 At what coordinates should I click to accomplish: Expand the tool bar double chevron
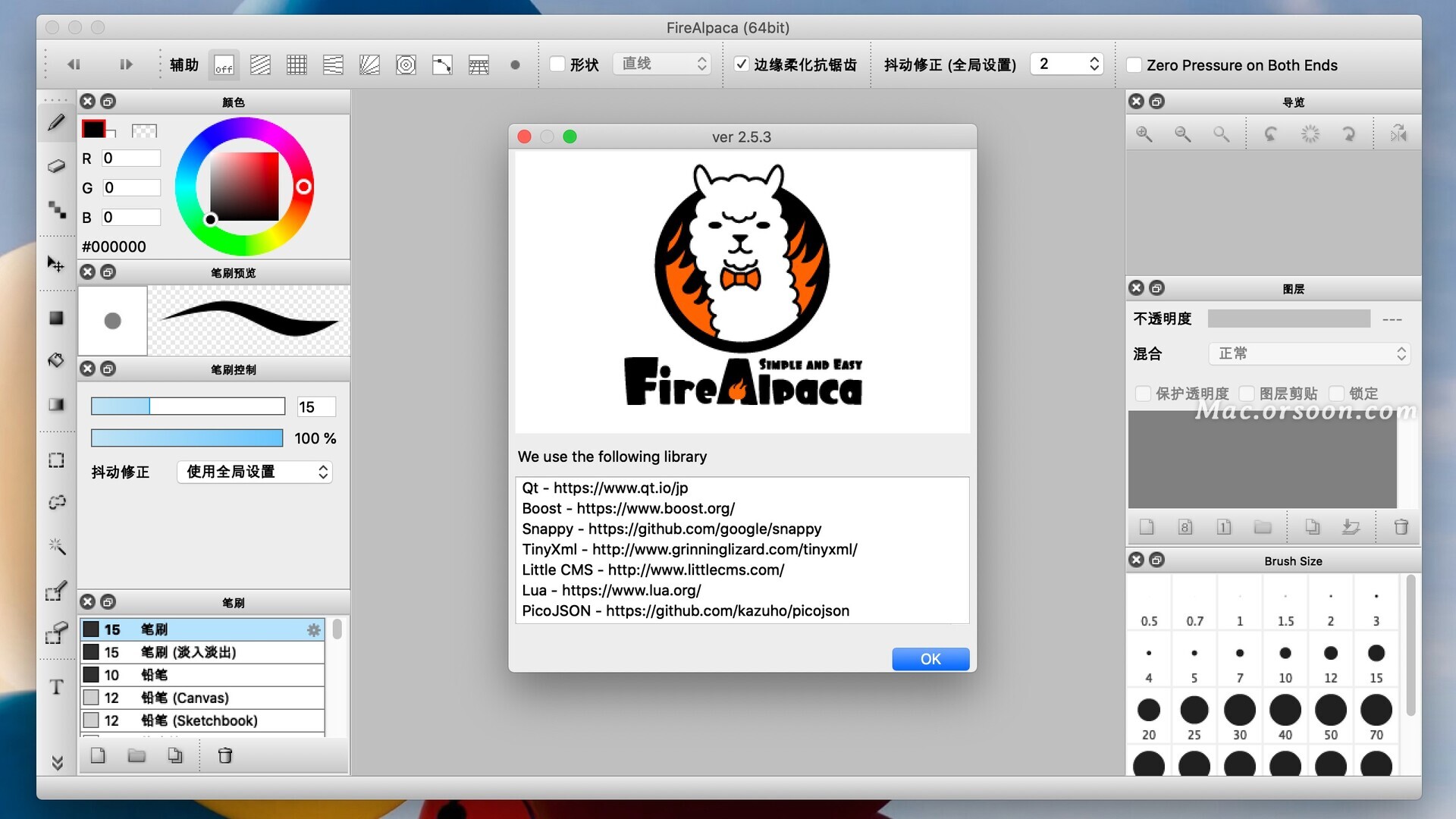pyautogui.click(x=57, y=763)
